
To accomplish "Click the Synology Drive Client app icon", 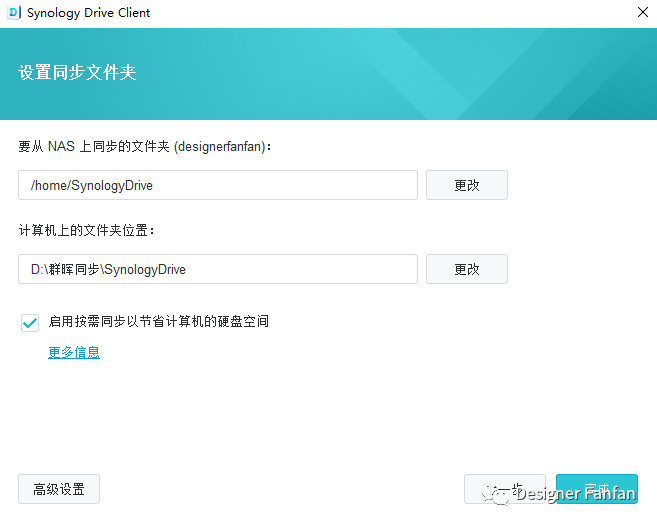I will [14, 13].
